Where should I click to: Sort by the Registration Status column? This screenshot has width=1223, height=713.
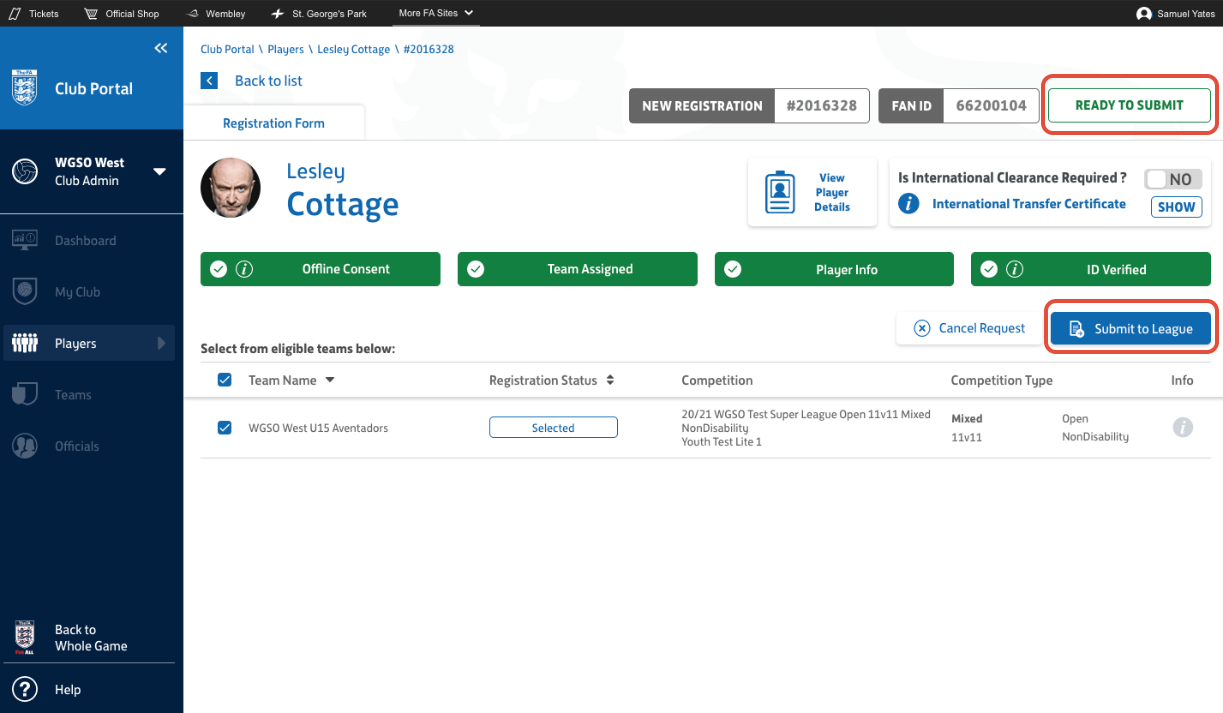point(551,380)
